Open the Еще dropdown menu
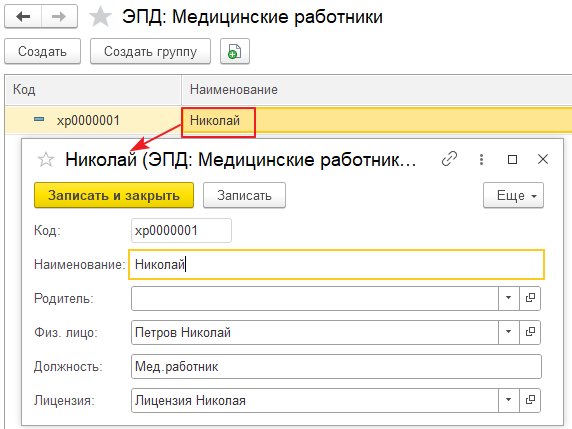 513,196
